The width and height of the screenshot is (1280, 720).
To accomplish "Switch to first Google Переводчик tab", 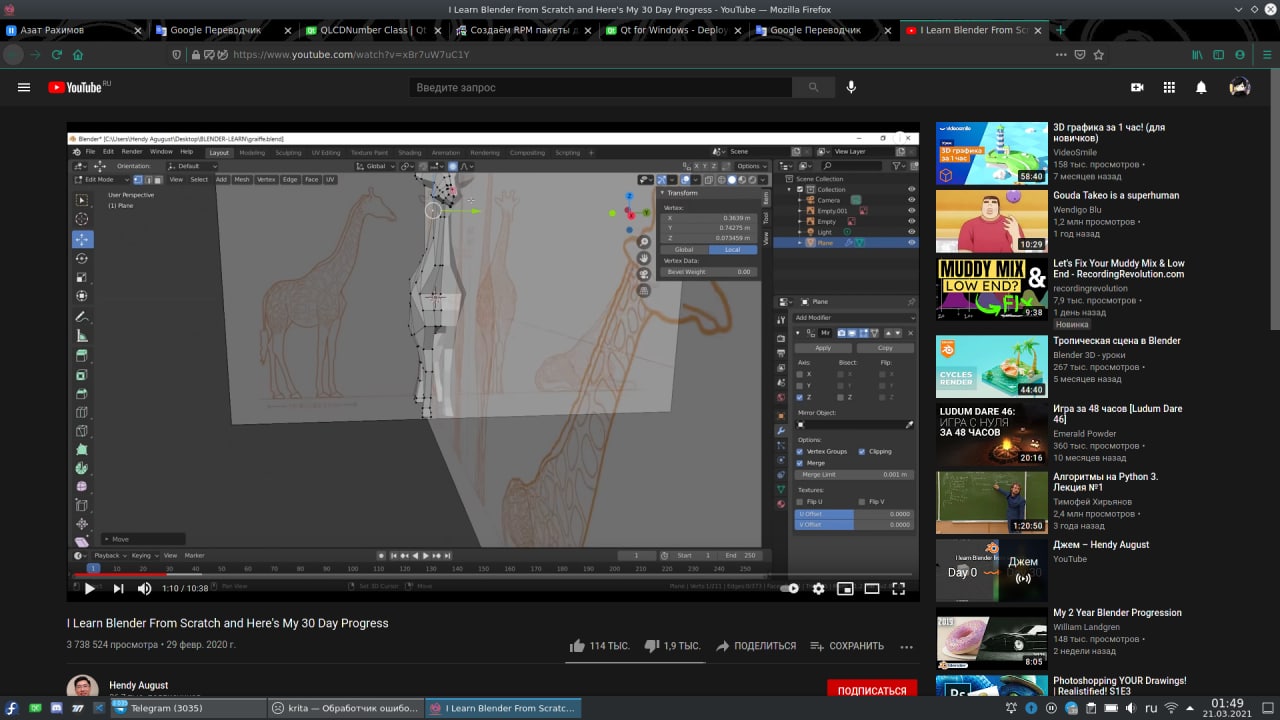I will [224, 30].
